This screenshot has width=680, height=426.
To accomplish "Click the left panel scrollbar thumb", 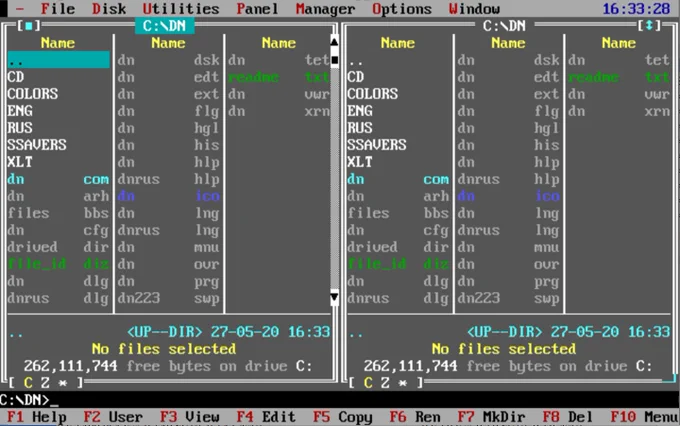I will coord(334,59).
